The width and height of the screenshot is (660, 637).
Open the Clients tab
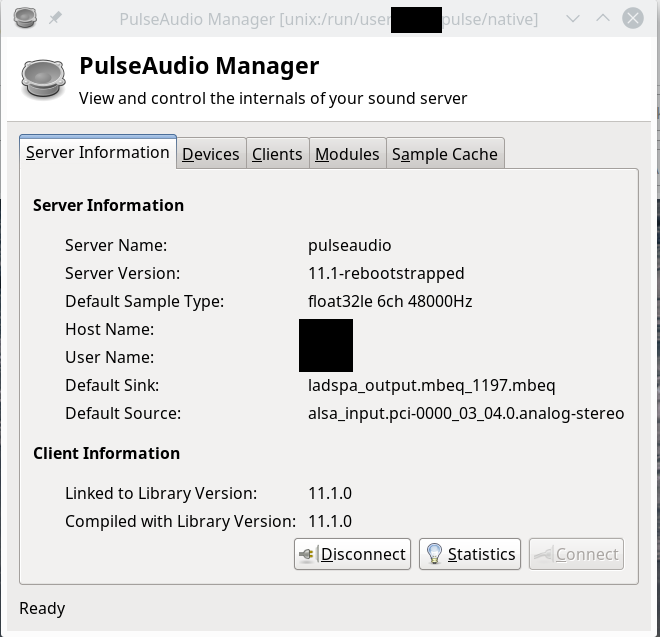[x=277, y=154]
